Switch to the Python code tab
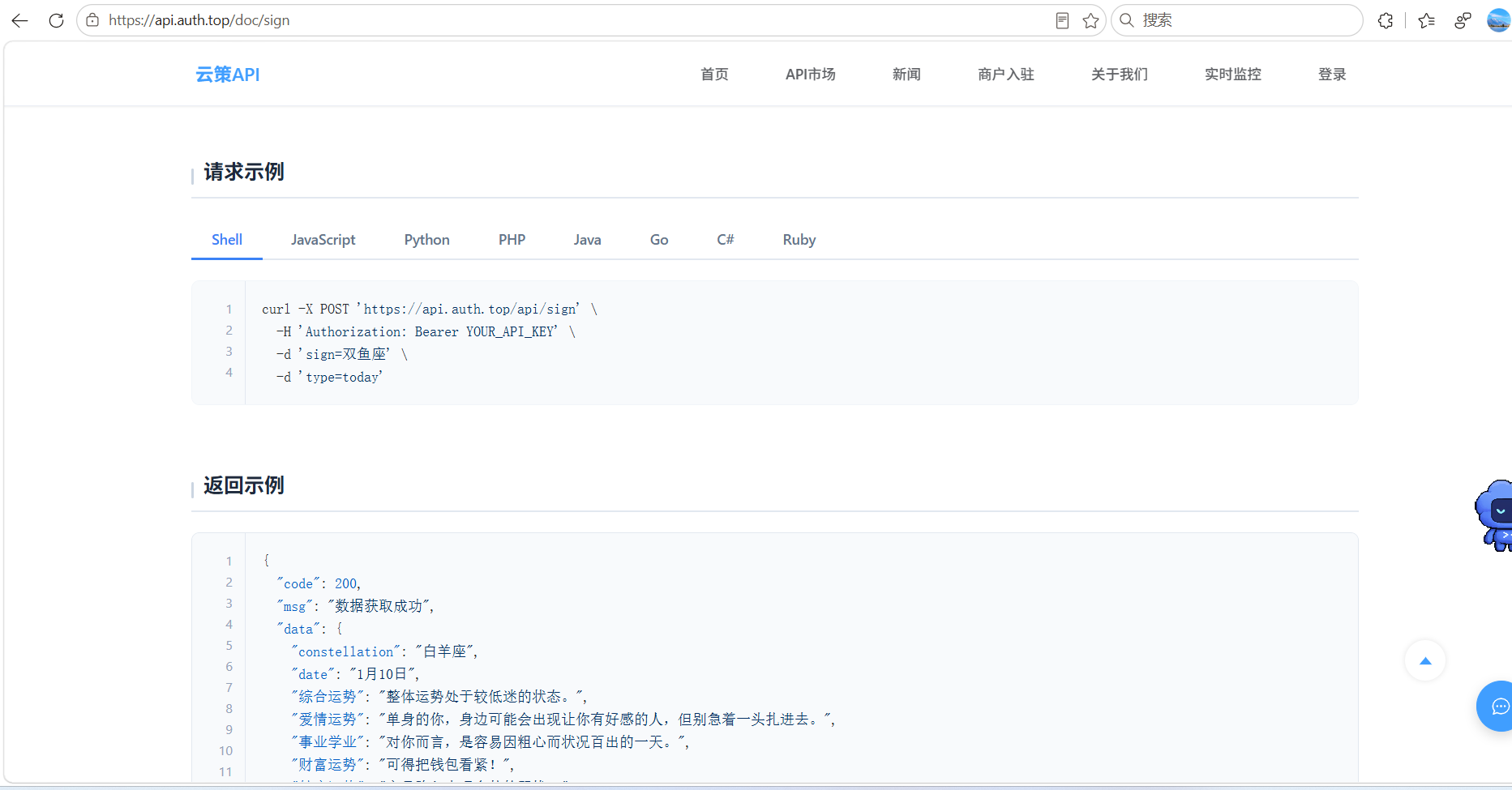The image size is (1512, 790). point(427,240)
